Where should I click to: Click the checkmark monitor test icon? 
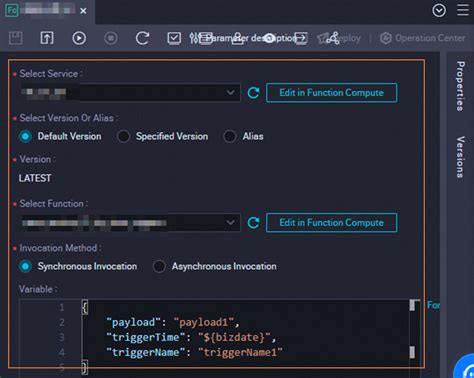(x=174, y=38)
